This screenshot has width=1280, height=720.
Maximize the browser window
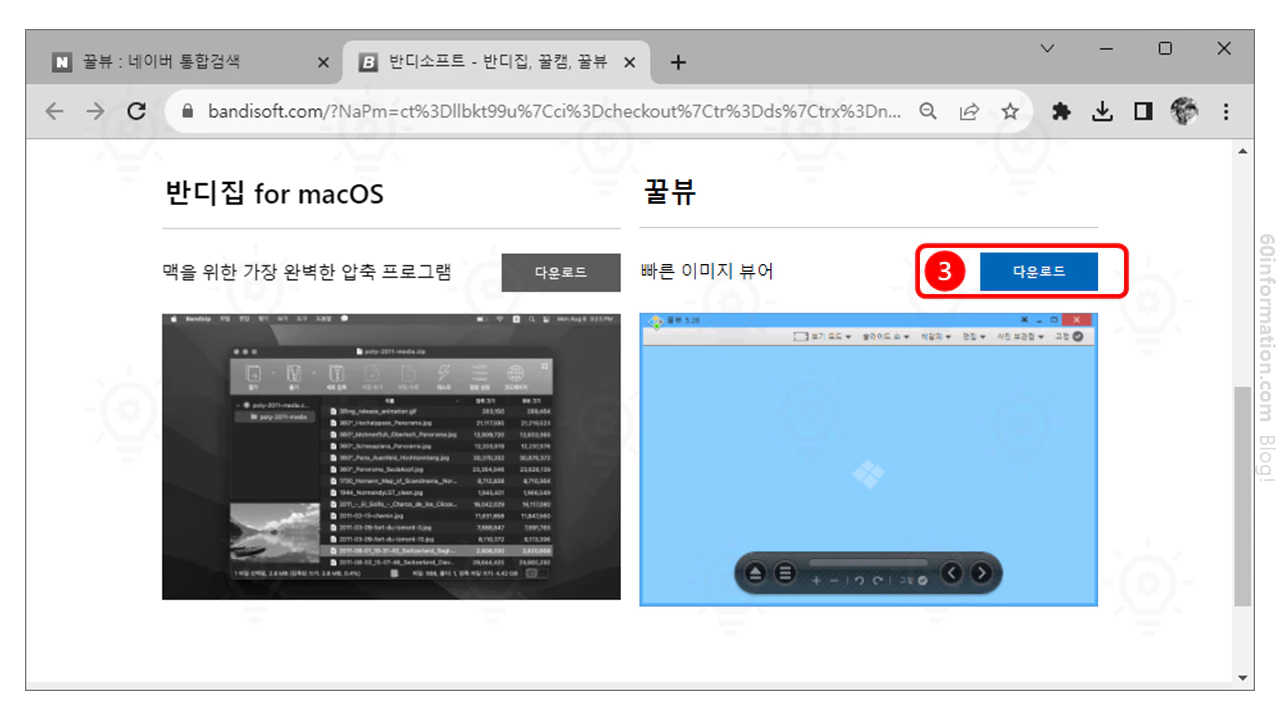coord(1165,48)
